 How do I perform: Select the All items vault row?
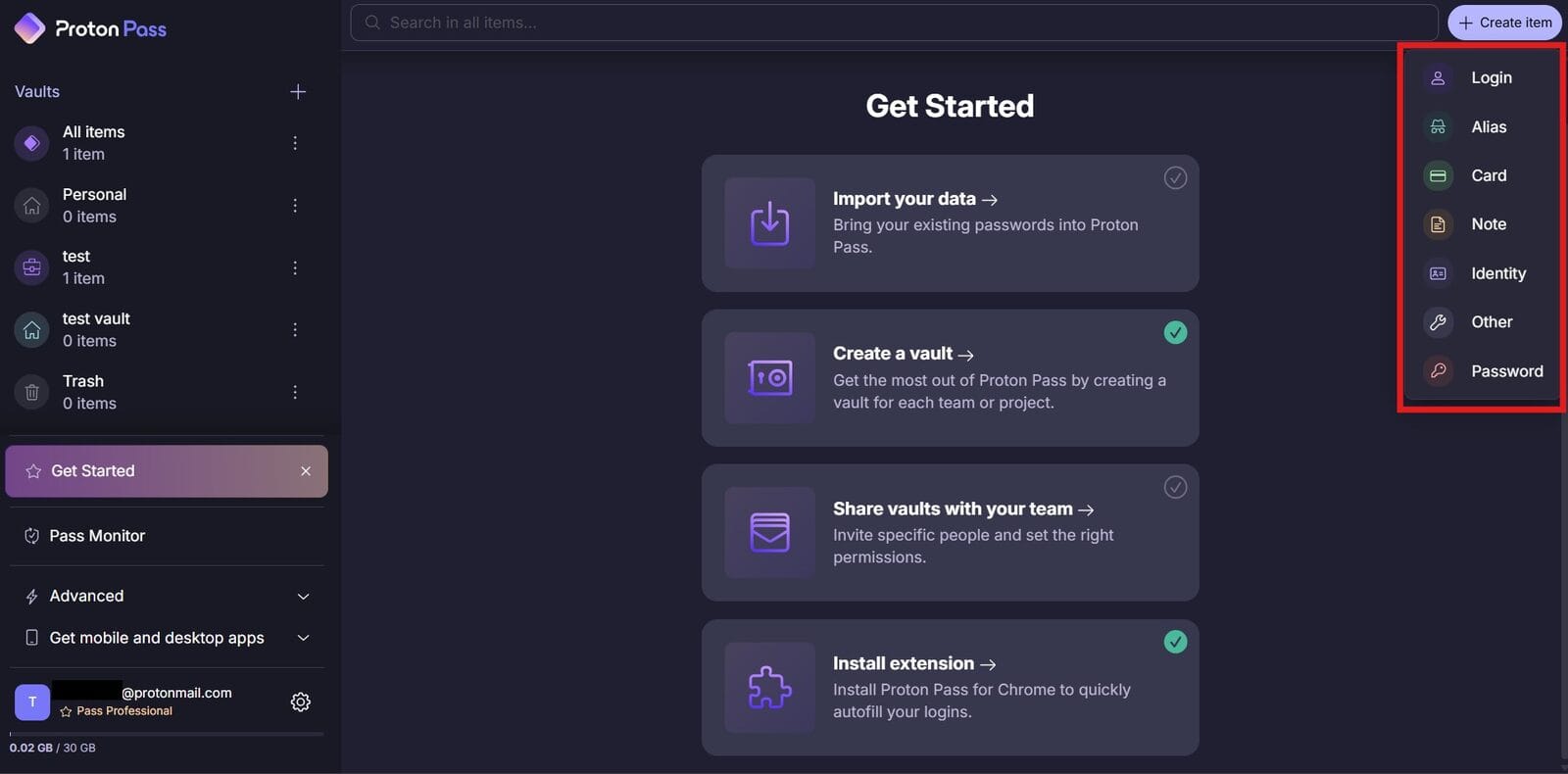pyautogui.click(x=167, y=143)
